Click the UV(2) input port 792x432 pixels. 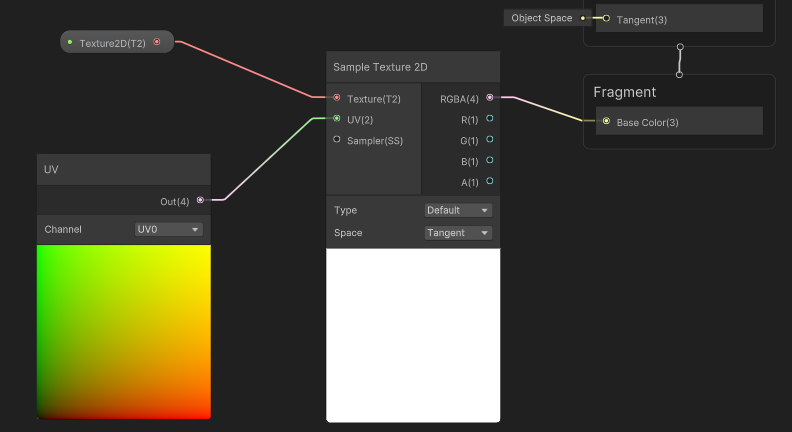(x=337, y=118)
